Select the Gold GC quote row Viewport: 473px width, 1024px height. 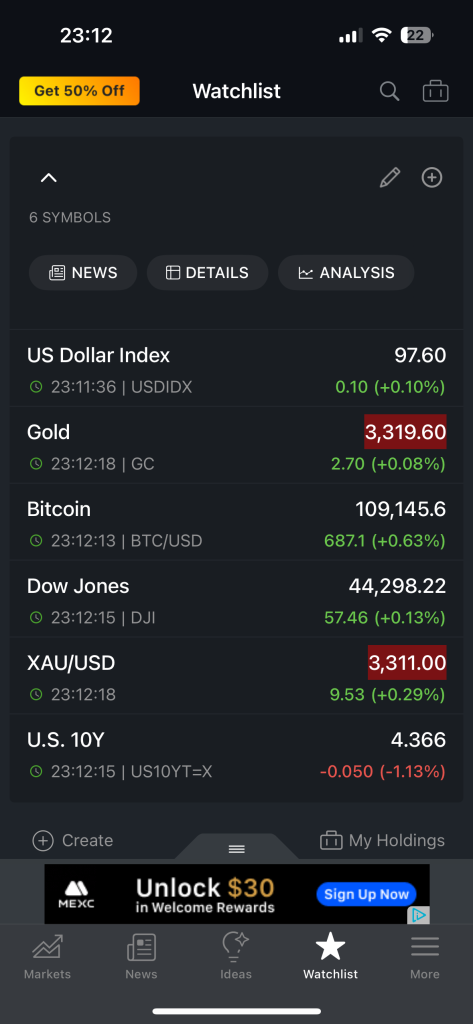pos(236,445)
